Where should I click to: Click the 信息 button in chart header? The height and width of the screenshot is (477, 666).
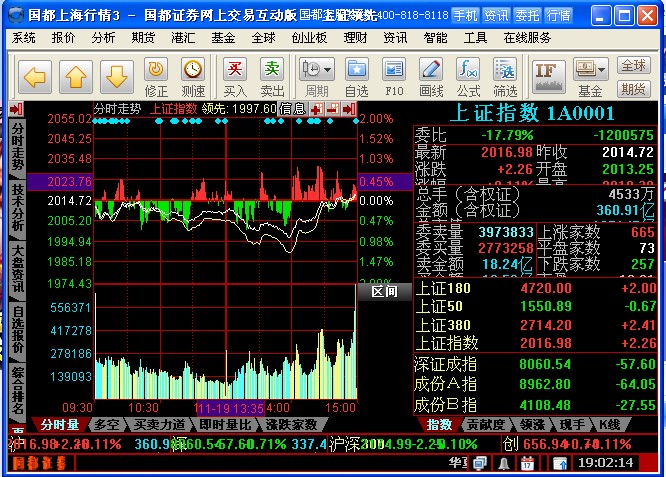pos(293,109)
